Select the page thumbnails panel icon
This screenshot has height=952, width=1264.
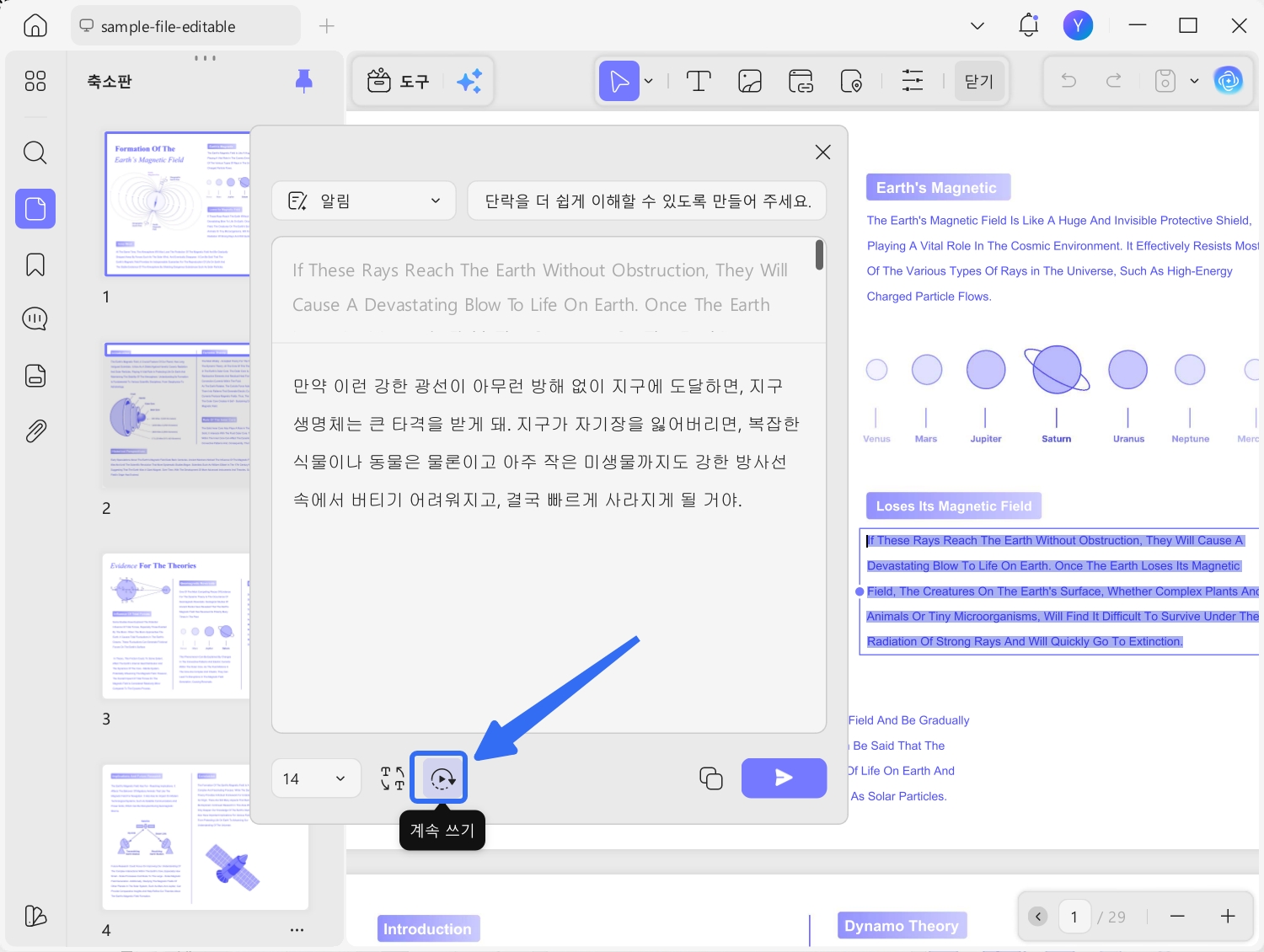coord(35,208)
